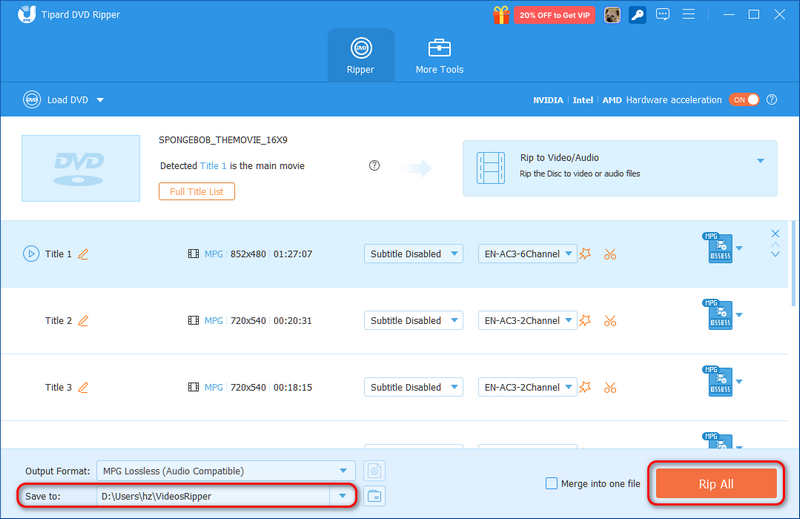
Task: Click the Title 1 main movie link
Action: [x=213, y=166]
